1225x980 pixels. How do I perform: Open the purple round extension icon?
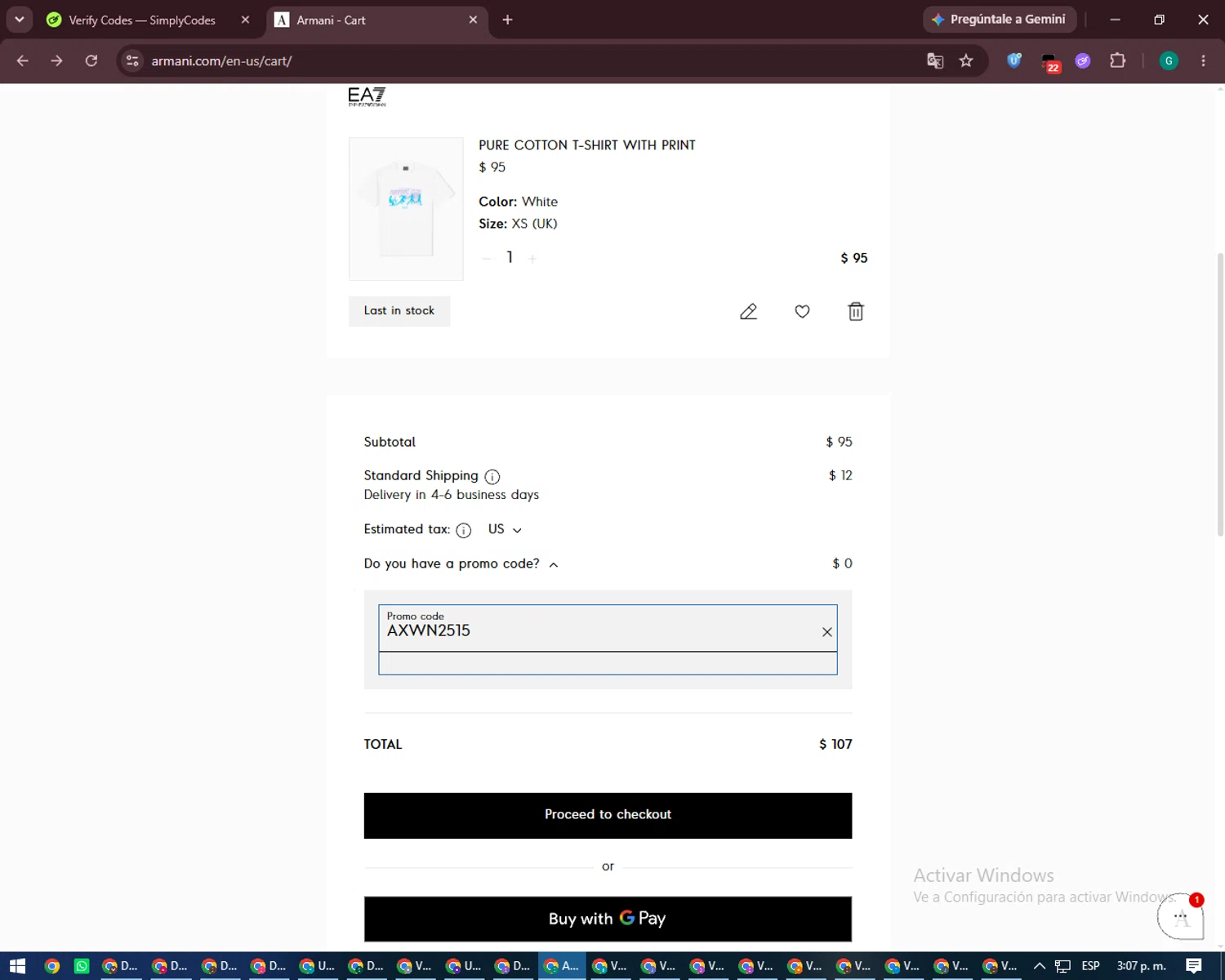1083,60
